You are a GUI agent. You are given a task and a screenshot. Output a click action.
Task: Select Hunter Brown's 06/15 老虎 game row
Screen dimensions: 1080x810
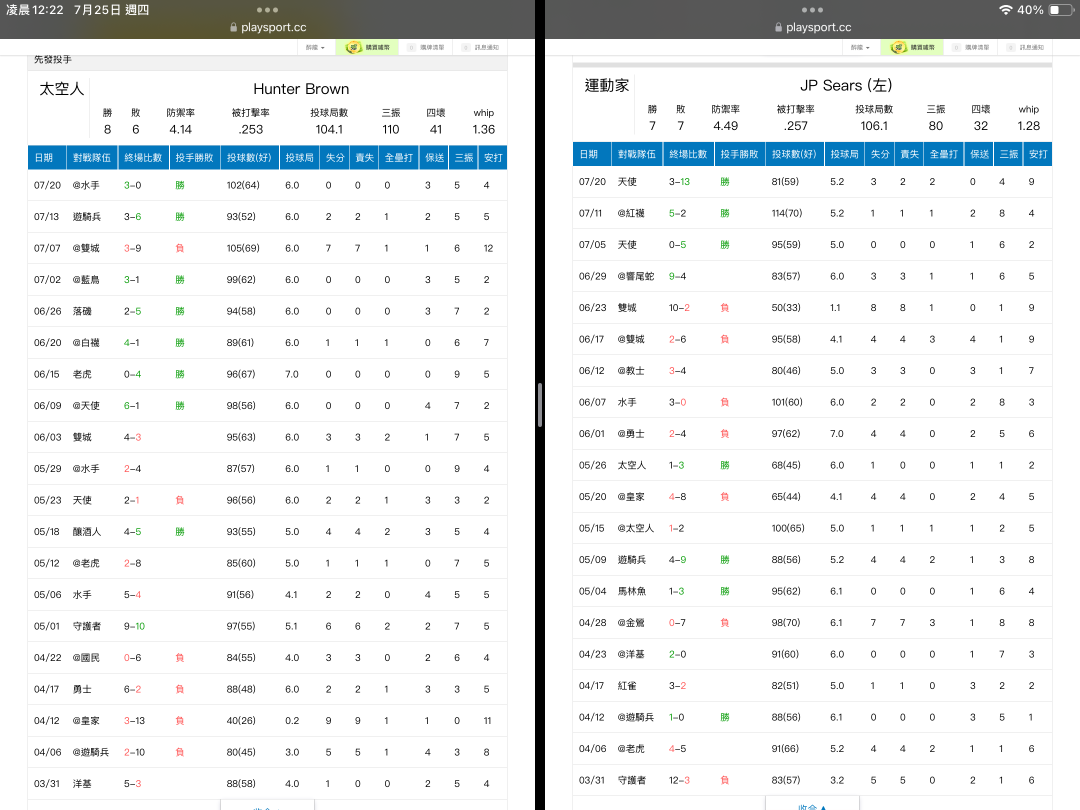coord(267,374)
